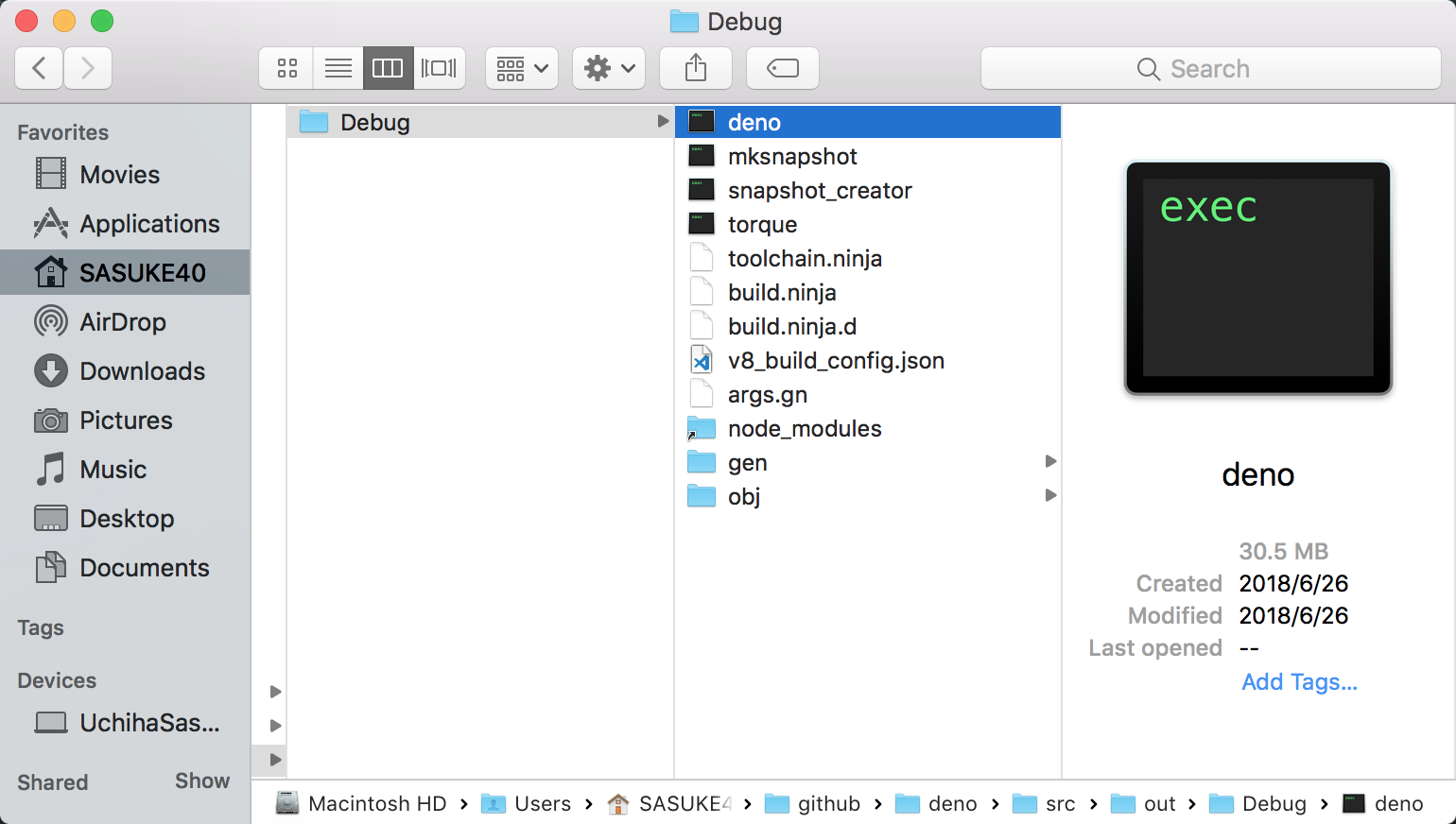Screen dimensions: 1456x824
Task: Select the build.ninja.d file
Action: click(868, 326)
